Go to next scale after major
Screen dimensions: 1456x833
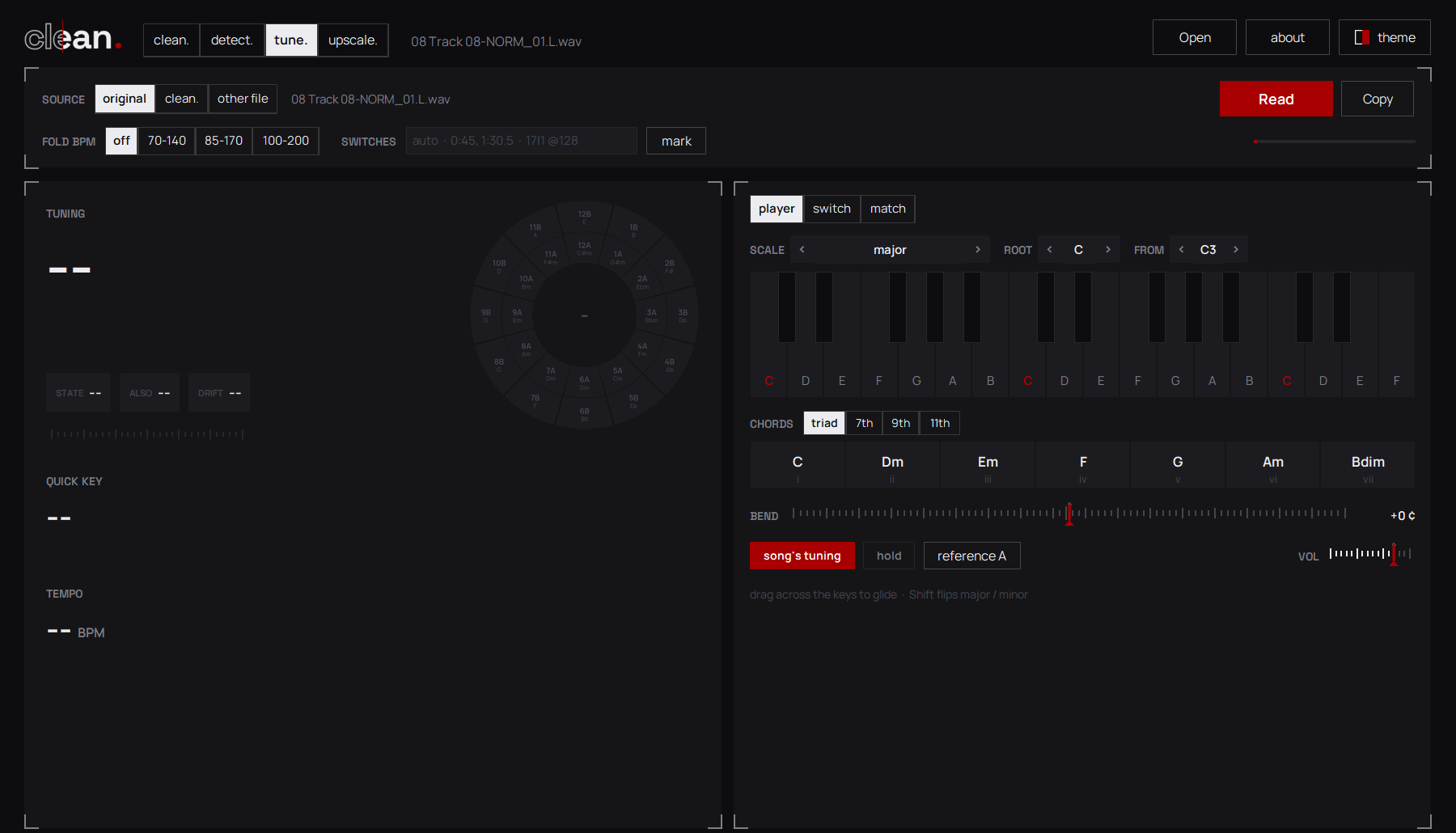point(978,249)
